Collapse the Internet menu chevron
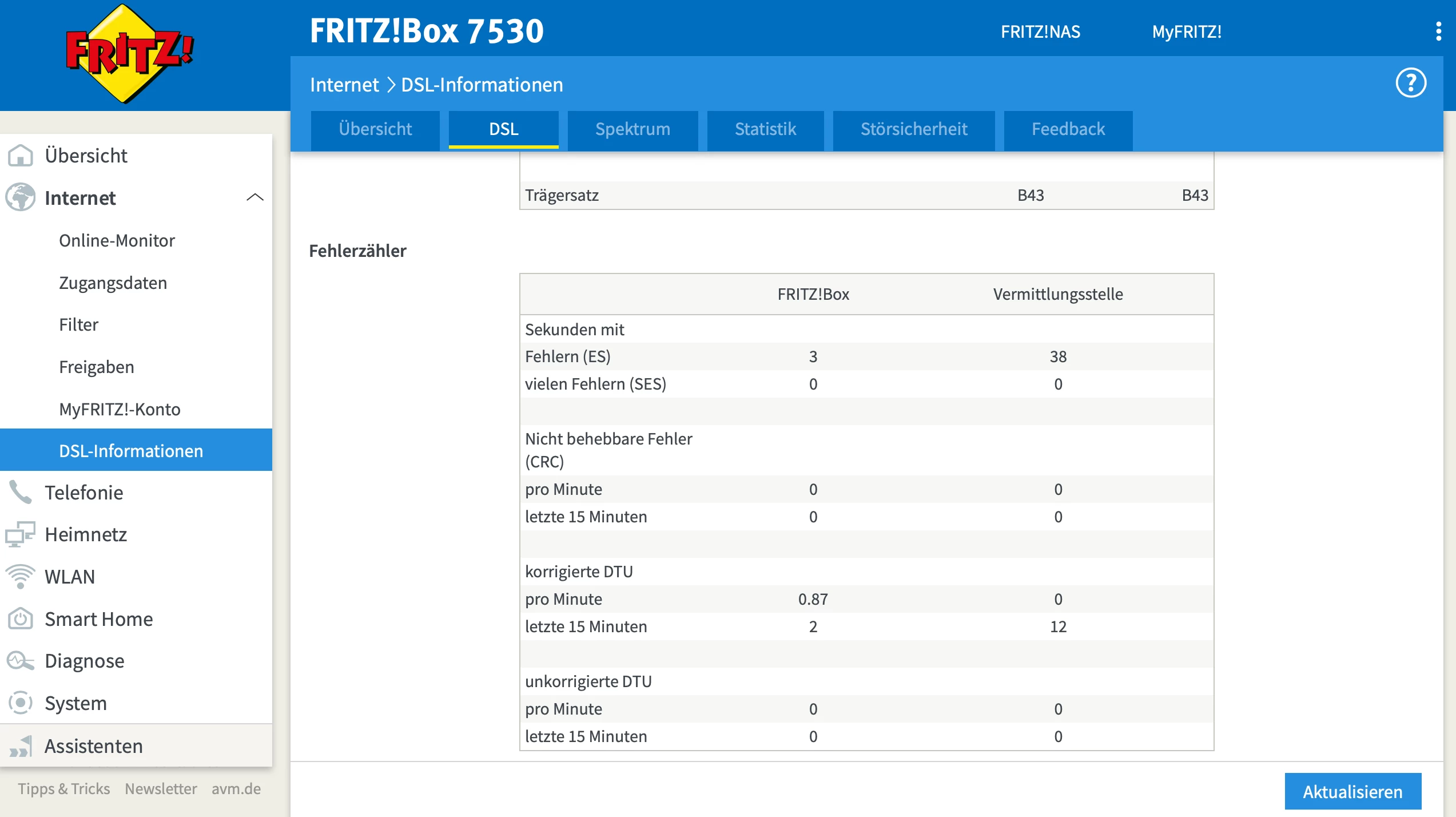Screen dimensions: 1456x817 click(254, 198)
